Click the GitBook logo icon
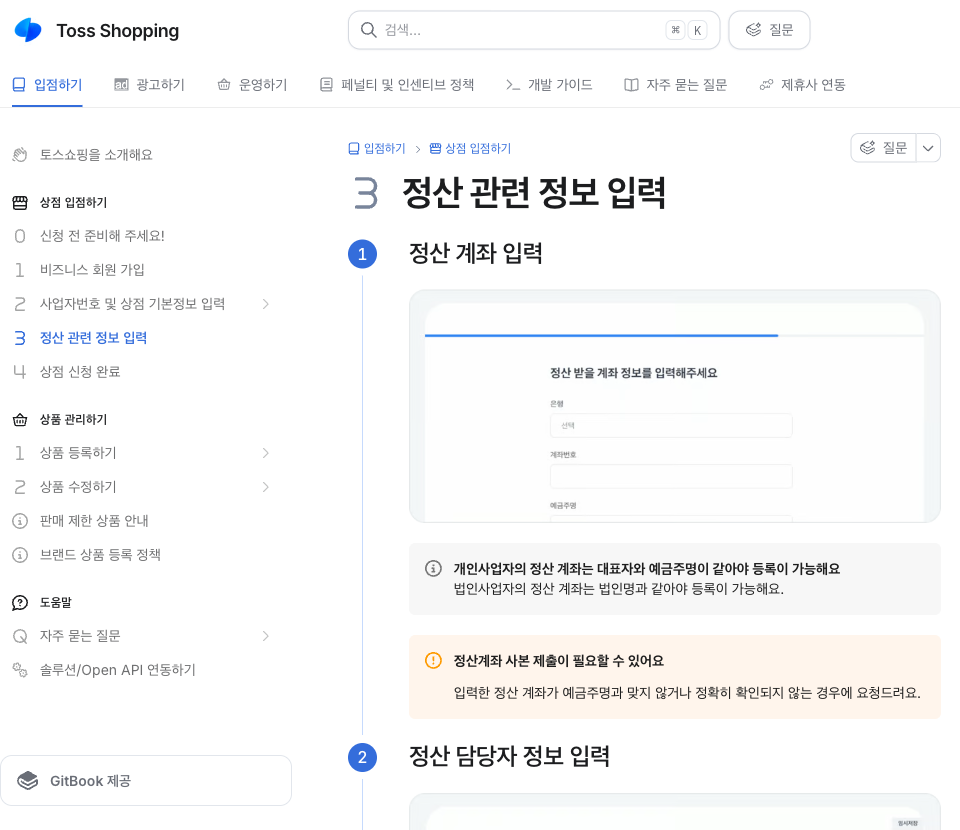The image size is (960, 830). click(x=28, y=780)
